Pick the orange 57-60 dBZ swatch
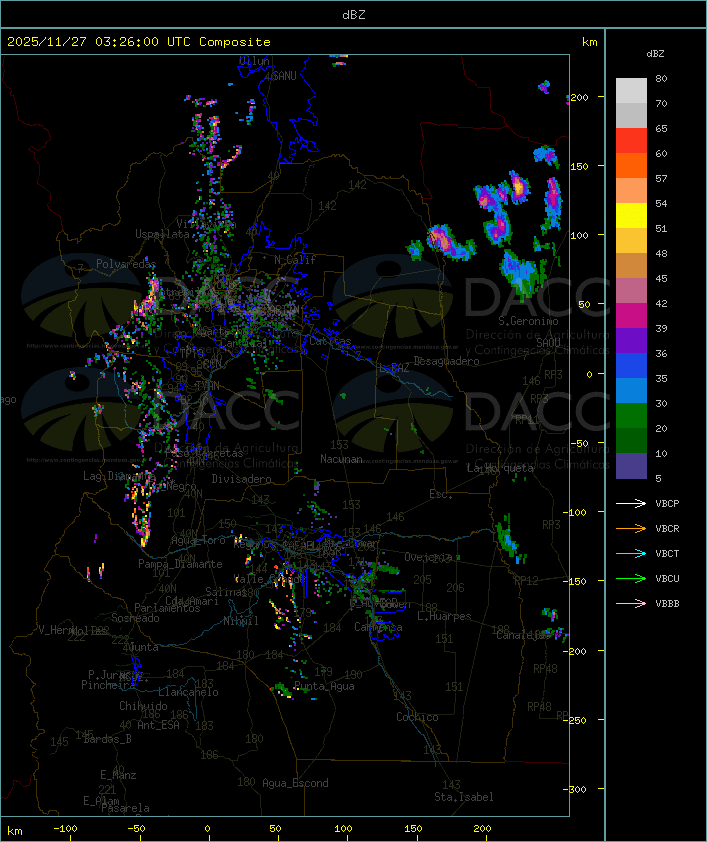Screen dimensions: 707x842 click(x=631, y=165)
